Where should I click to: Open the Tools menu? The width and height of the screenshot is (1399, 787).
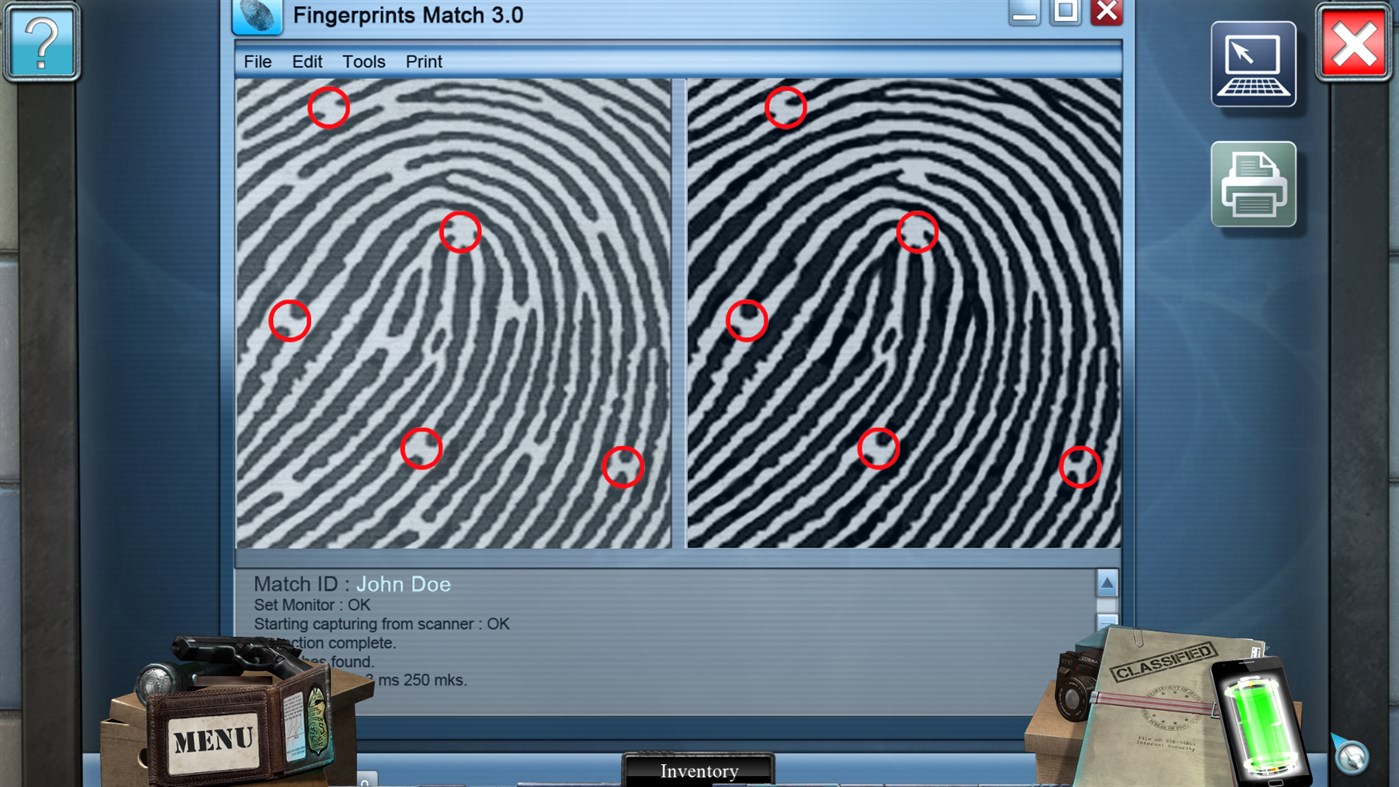(363, 61)
